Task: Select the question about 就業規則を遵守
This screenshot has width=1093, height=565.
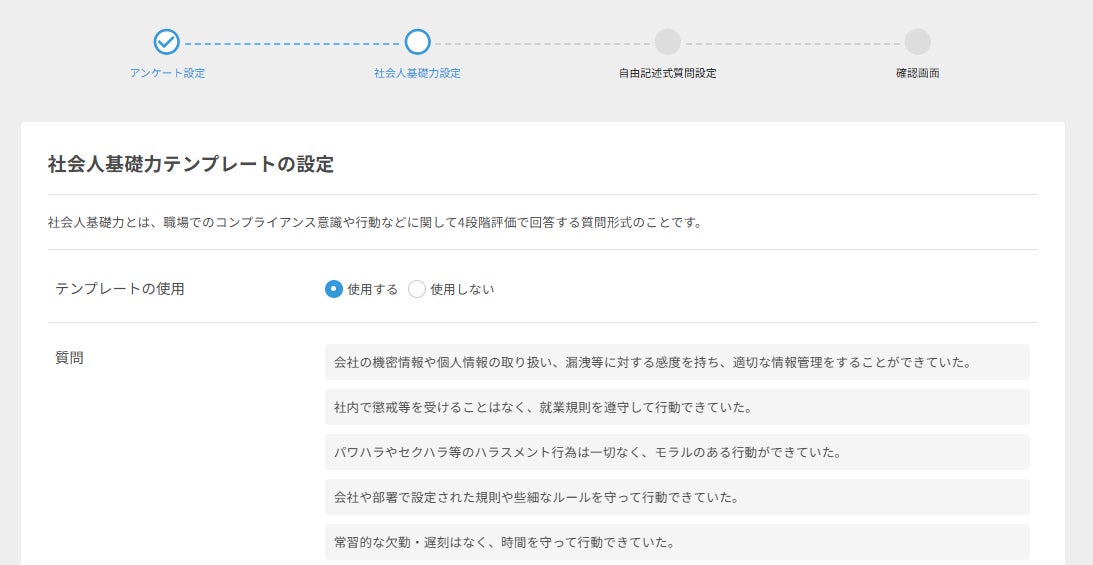Action: 677,407
